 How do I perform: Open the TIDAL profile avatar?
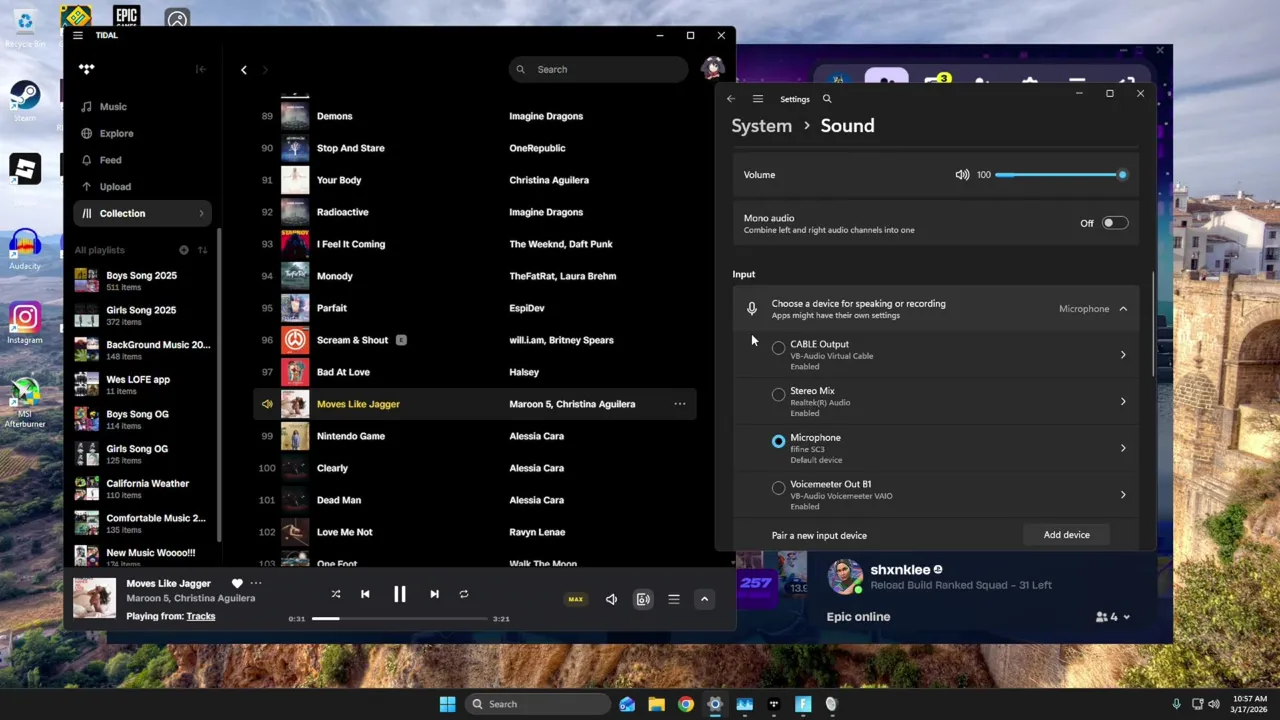tap(712, 68)
